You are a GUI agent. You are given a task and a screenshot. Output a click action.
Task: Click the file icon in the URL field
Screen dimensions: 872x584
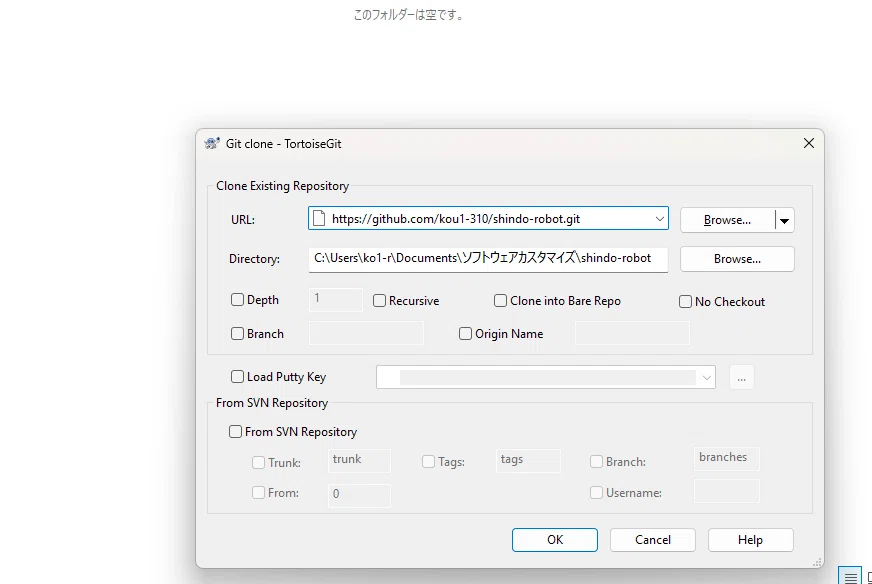click(319, 219)
